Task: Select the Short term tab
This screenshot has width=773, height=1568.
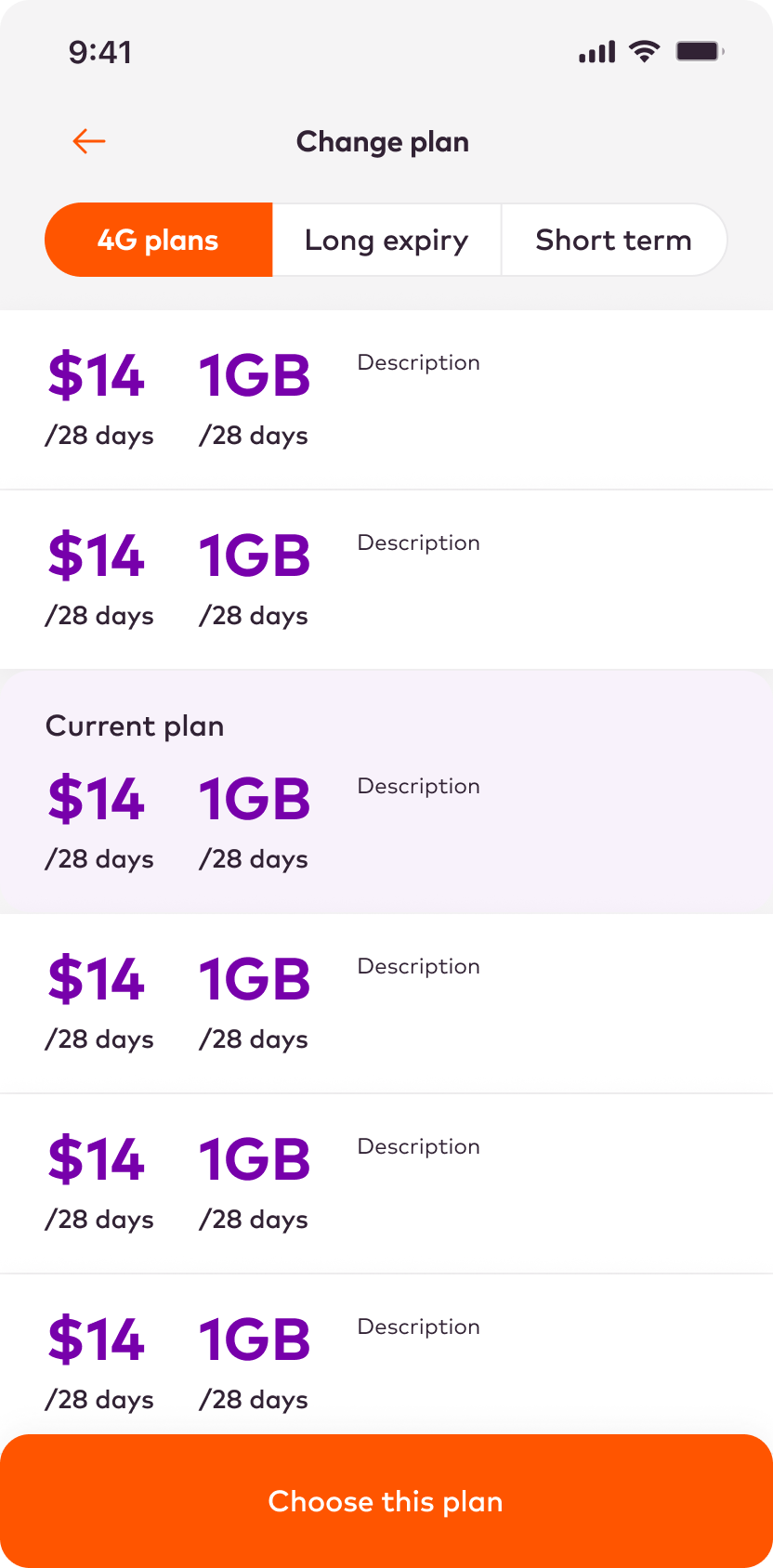Action: [x=613, y=240]
